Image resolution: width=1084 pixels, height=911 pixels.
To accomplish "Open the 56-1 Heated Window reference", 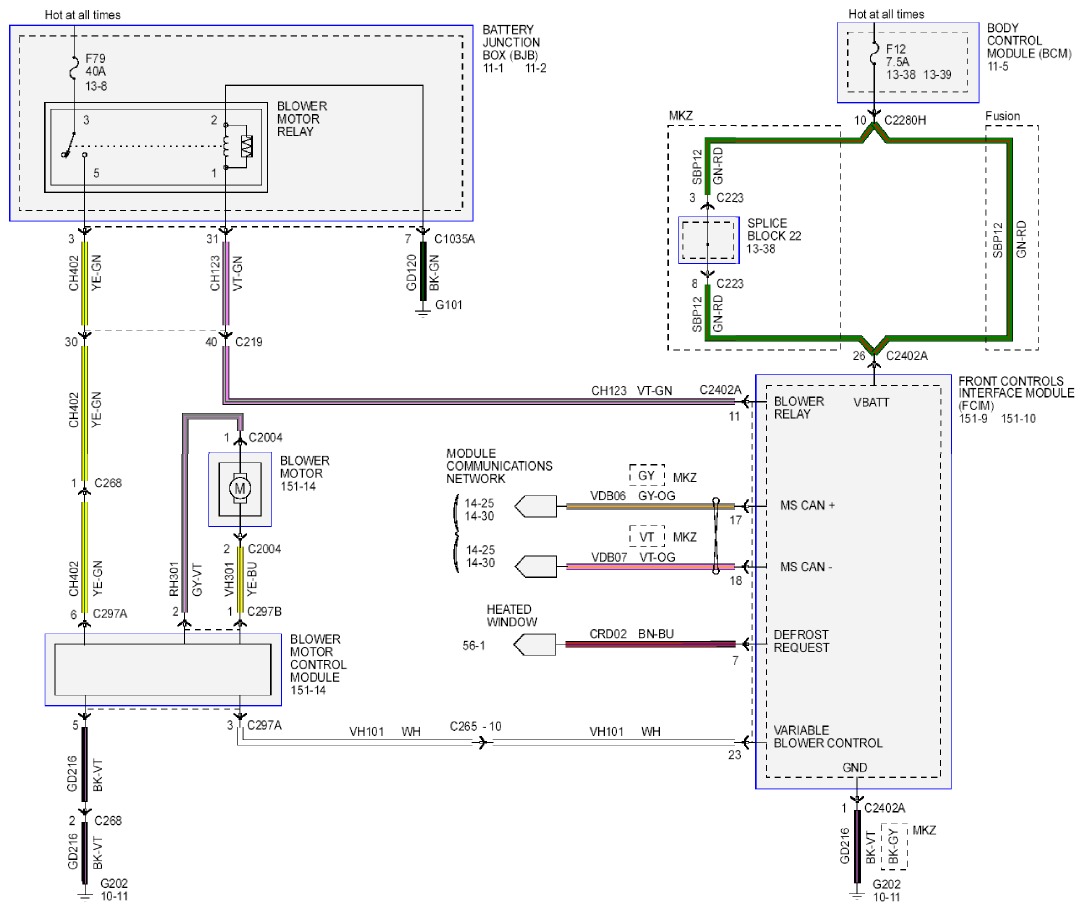I will 474,646.
